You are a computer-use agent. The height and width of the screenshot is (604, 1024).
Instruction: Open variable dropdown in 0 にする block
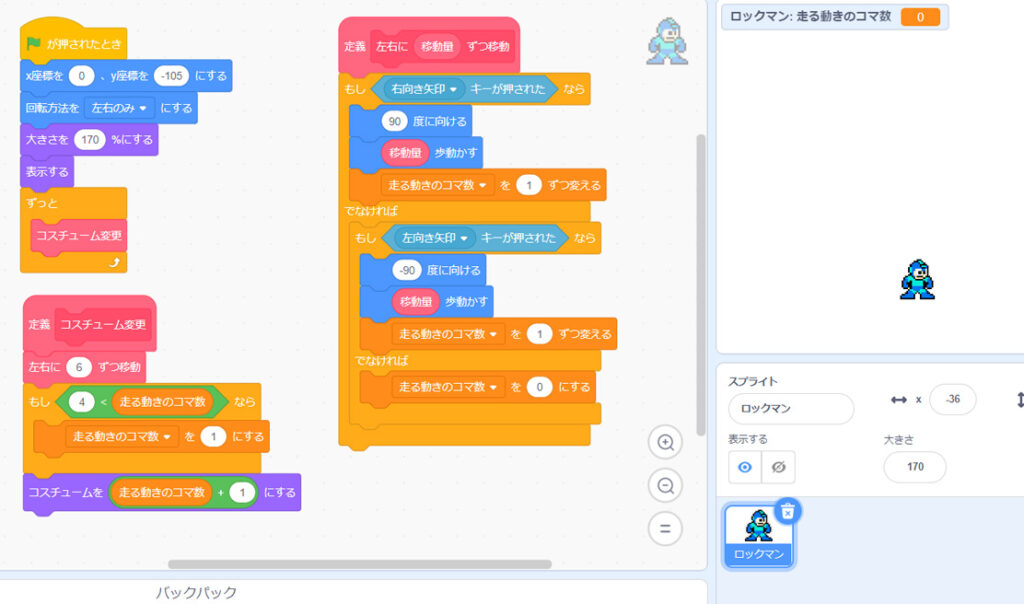[x=447, y=387]
